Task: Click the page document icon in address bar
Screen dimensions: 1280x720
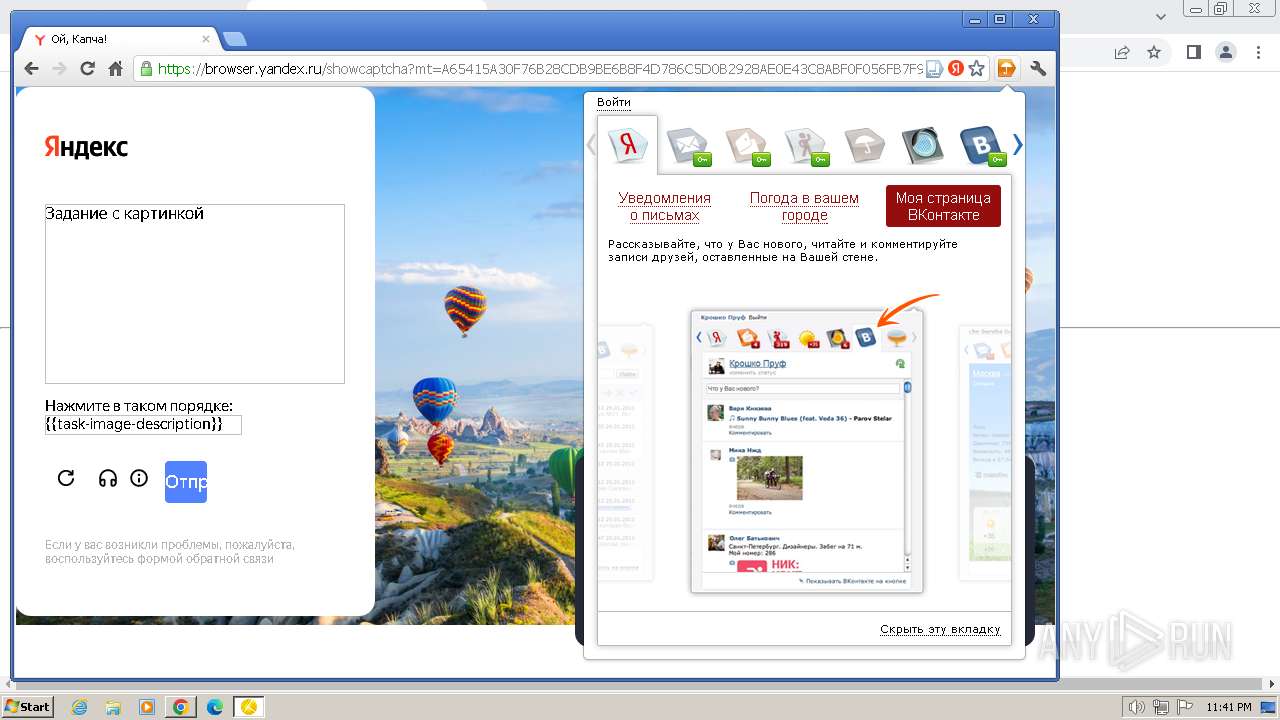Action: (934, 69)
